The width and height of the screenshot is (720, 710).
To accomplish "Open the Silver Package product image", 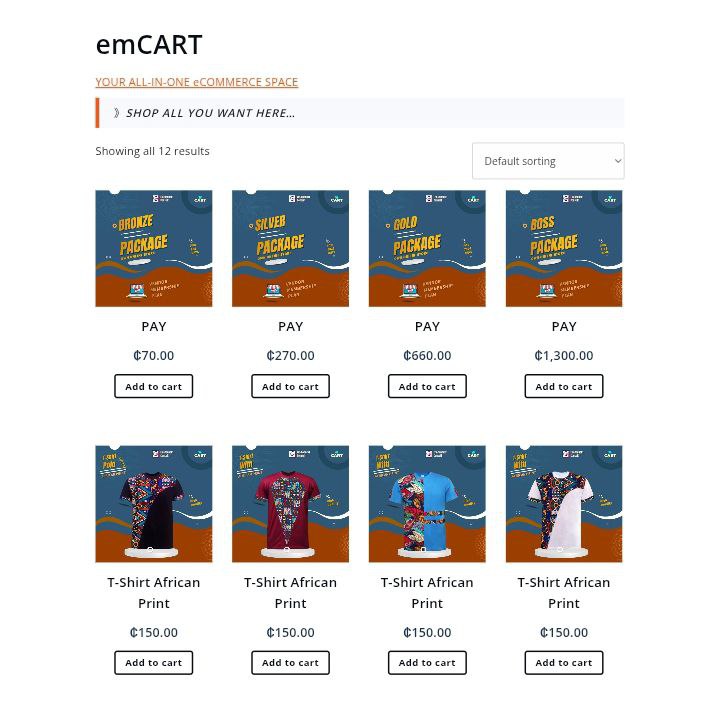I will click(x=290, y=248).
